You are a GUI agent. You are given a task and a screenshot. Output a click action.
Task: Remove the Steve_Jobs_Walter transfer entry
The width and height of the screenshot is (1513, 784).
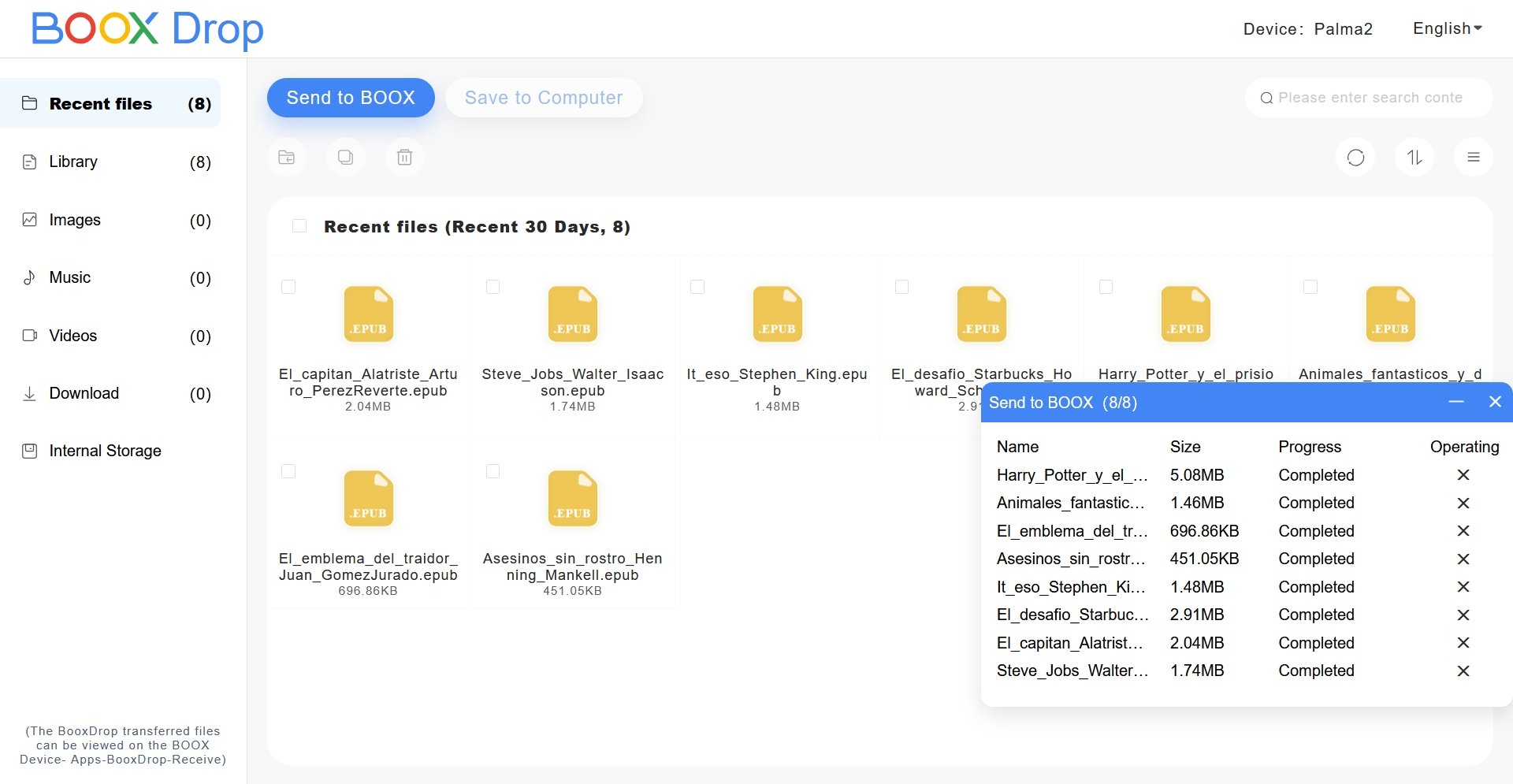1463,671
